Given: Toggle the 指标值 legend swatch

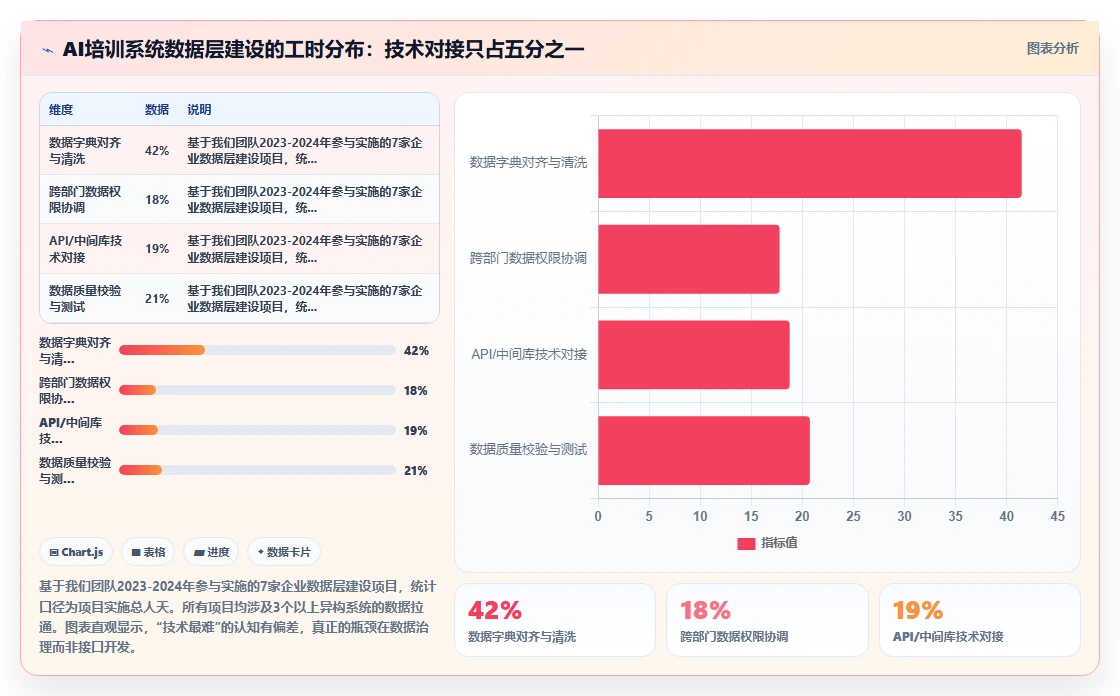Looking at the screenshot, I should [x=746, y=543].
